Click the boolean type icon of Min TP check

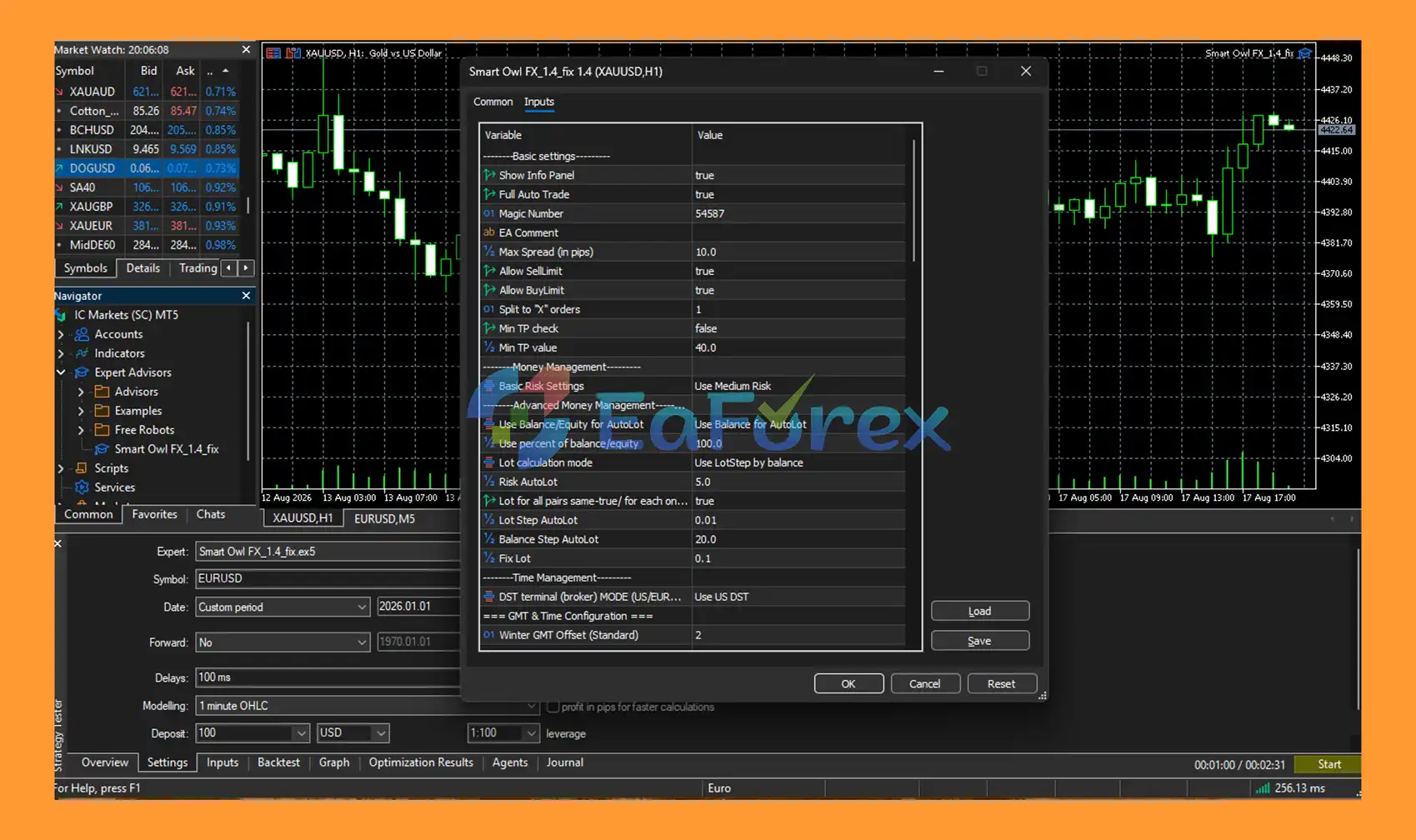pyautogui.click(x=489, y=328)
